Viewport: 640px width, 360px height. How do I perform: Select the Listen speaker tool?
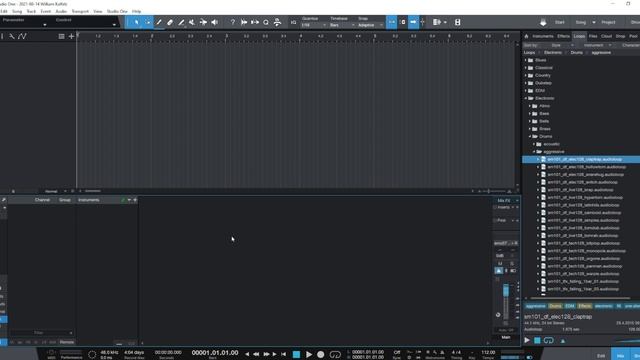point(214,22)
